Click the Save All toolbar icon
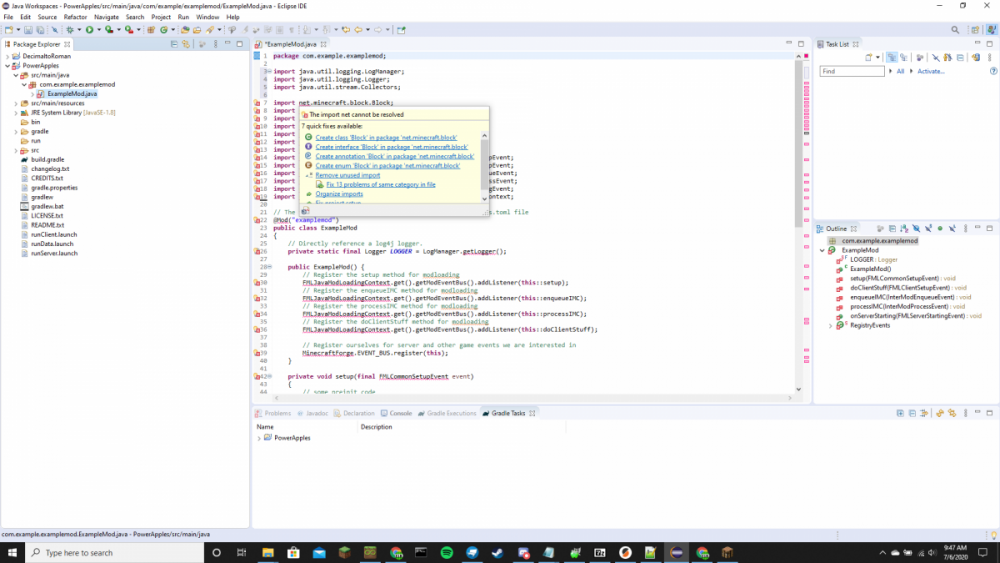The height and width of the screenshot is (563, 1000). [40, 29]
